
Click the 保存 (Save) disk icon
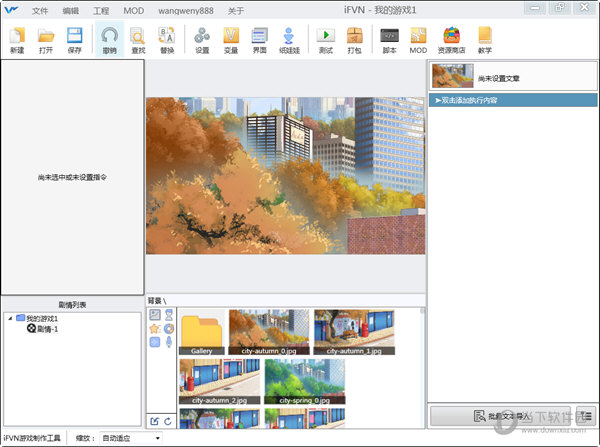pos(75,40)
